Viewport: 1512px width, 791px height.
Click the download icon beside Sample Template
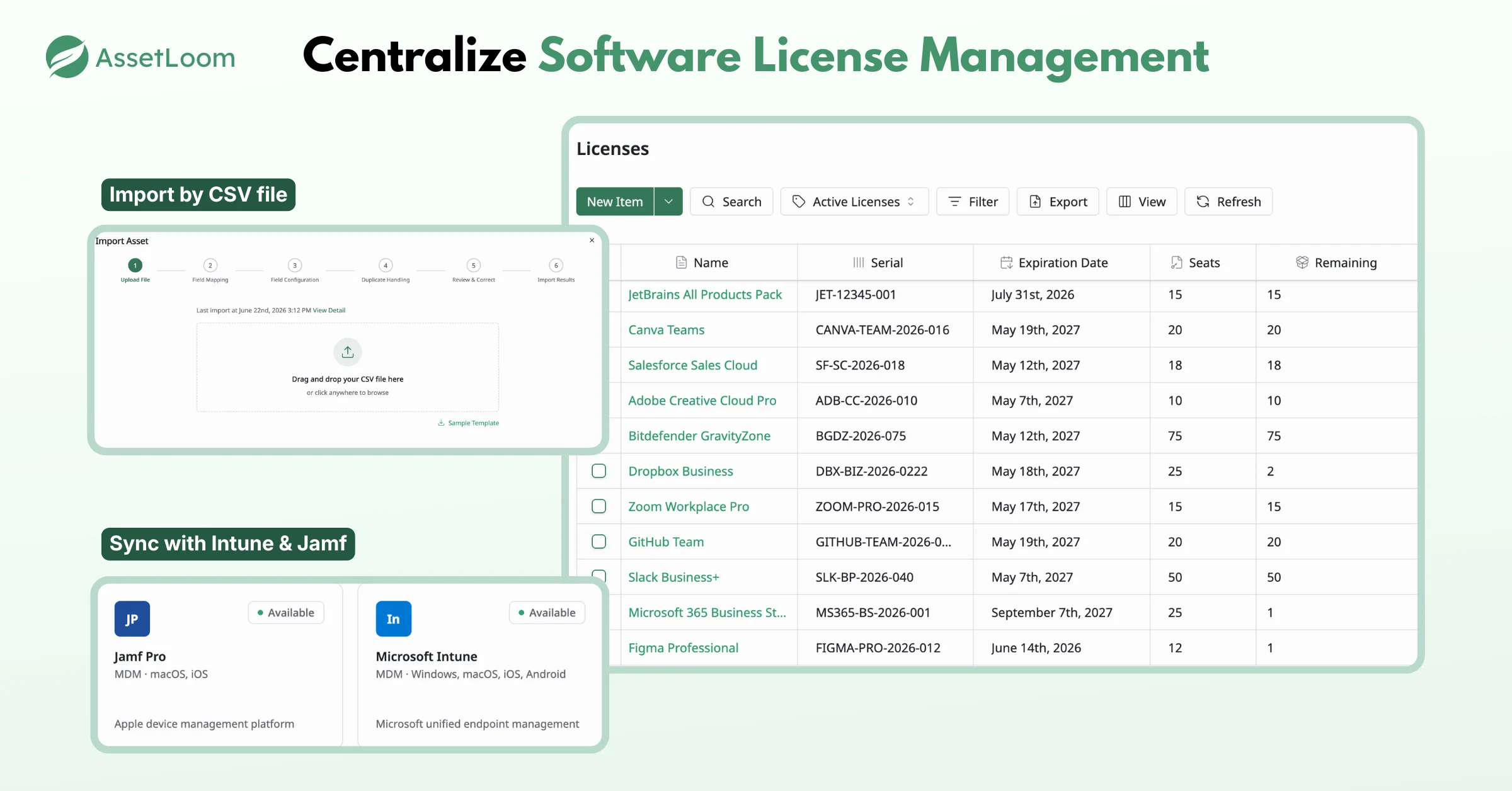click(441, 423)
